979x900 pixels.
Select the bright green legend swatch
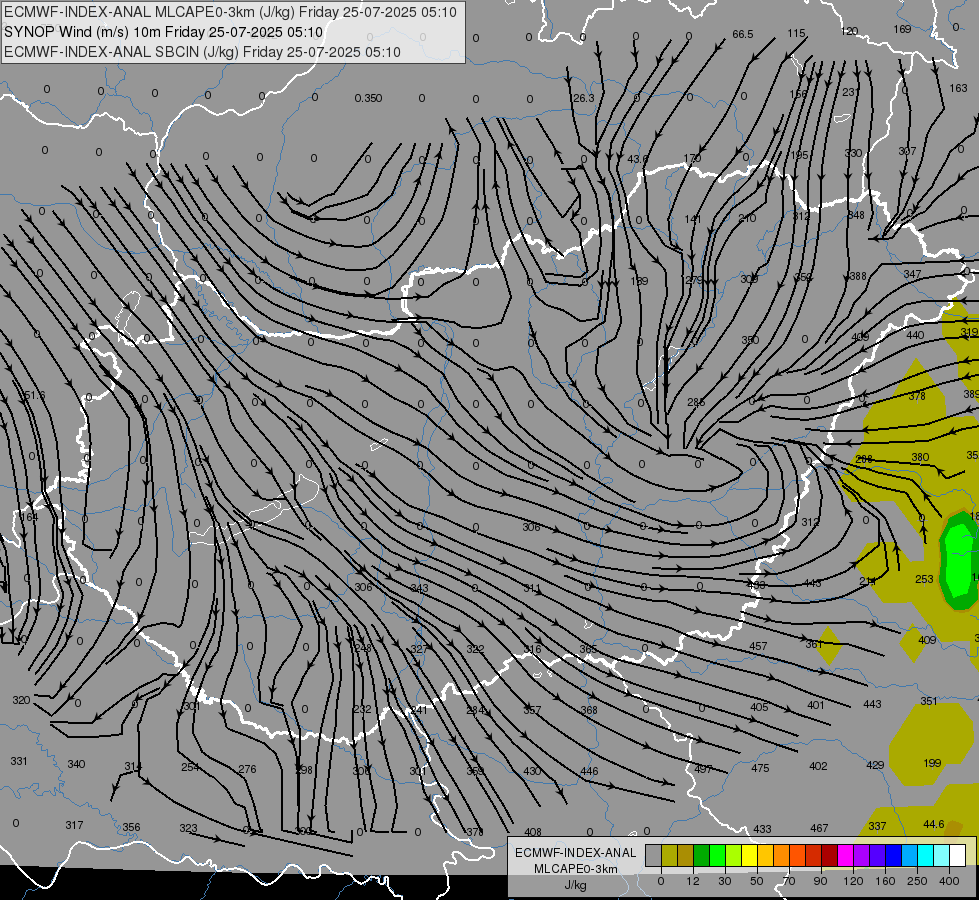(x=717, y=856)
